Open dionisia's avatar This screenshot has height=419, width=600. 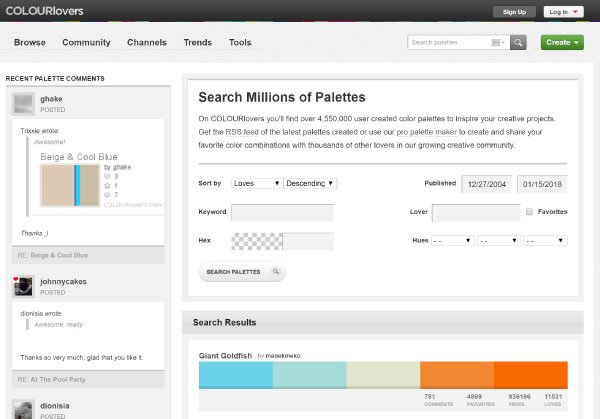(23, 409)
